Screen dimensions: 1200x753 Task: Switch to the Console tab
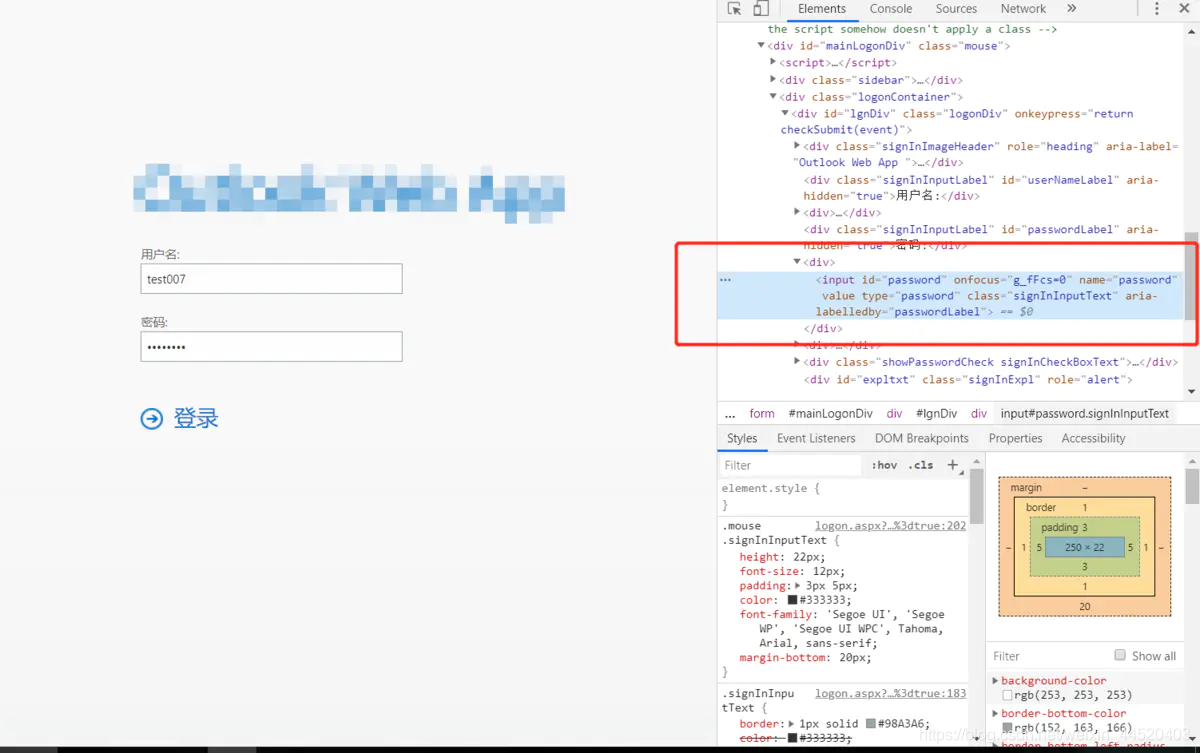tap(890, 8)
